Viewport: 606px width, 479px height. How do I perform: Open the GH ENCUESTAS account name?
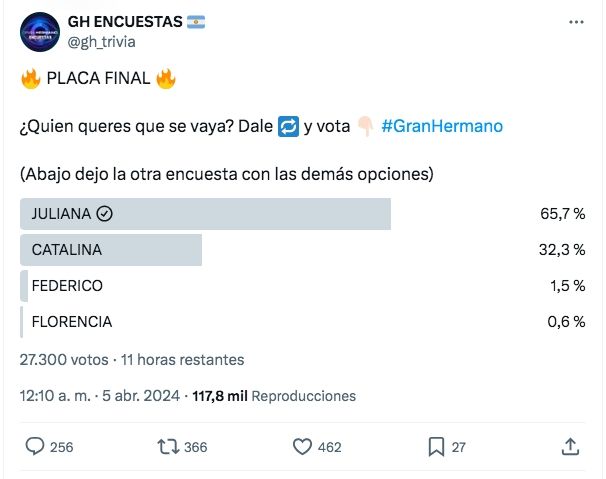pos(124,23)
